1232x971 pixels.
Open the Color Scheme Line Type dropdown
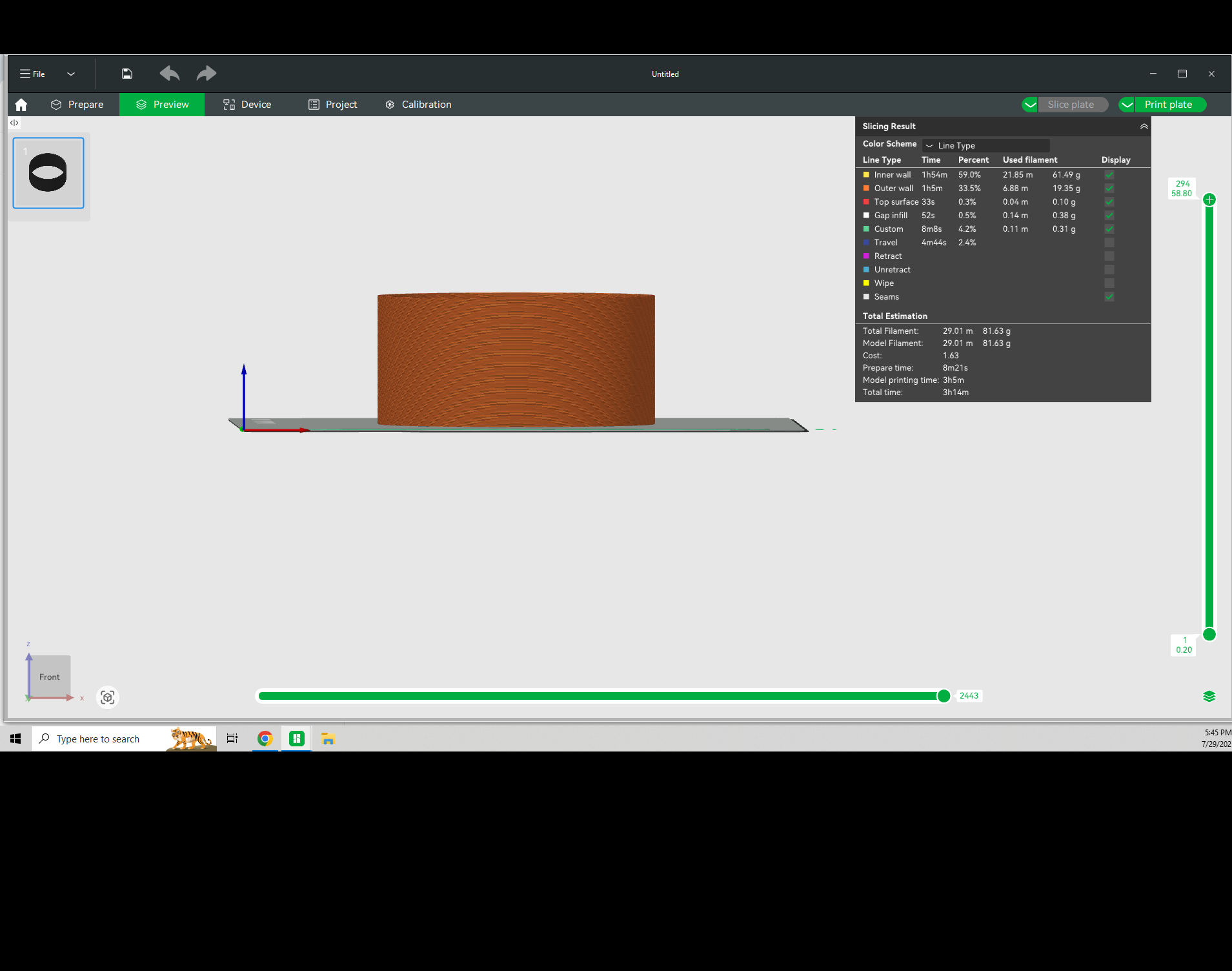tap(986, 145)
